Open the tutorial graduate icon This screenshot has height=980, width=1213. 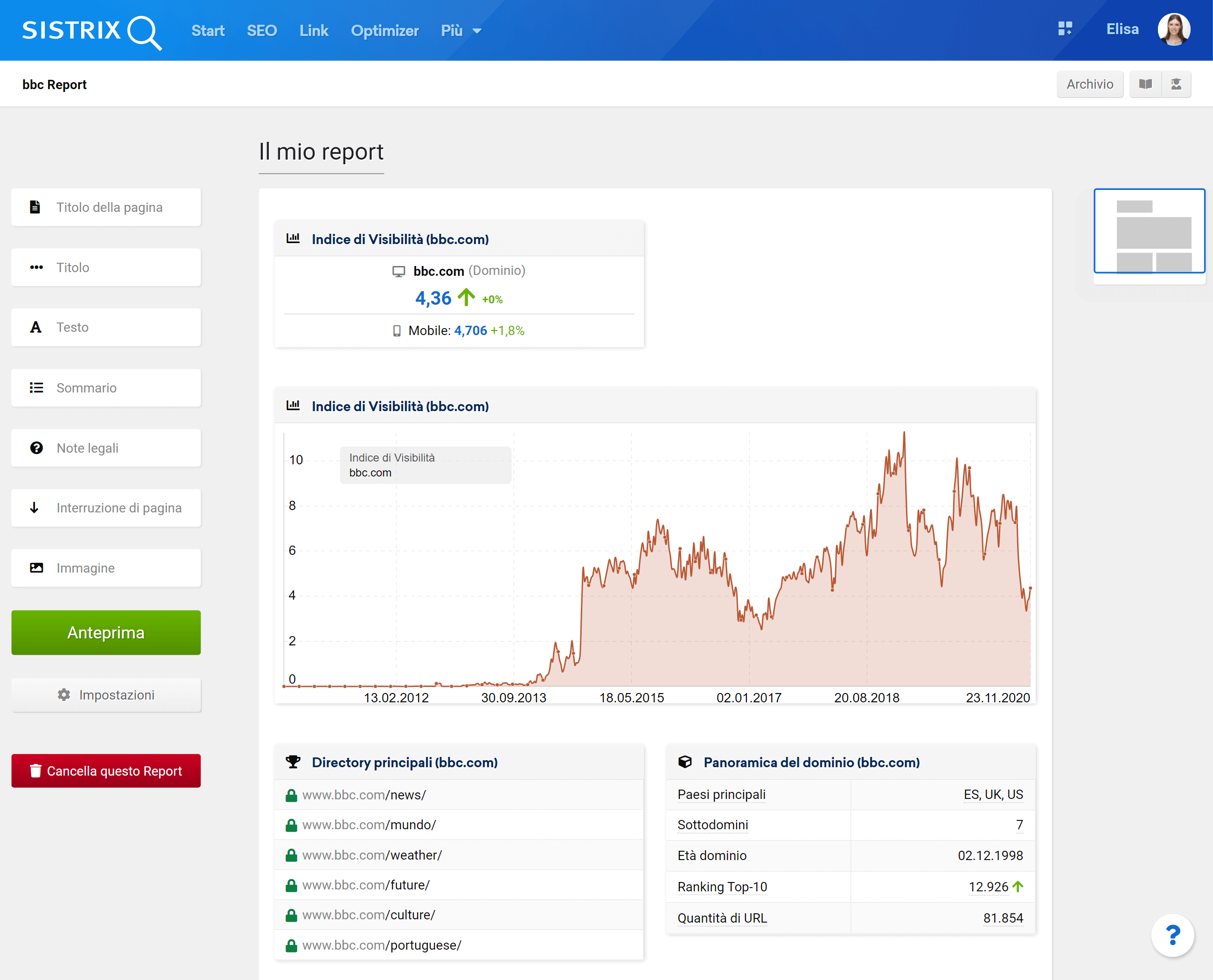point(1176,84)
